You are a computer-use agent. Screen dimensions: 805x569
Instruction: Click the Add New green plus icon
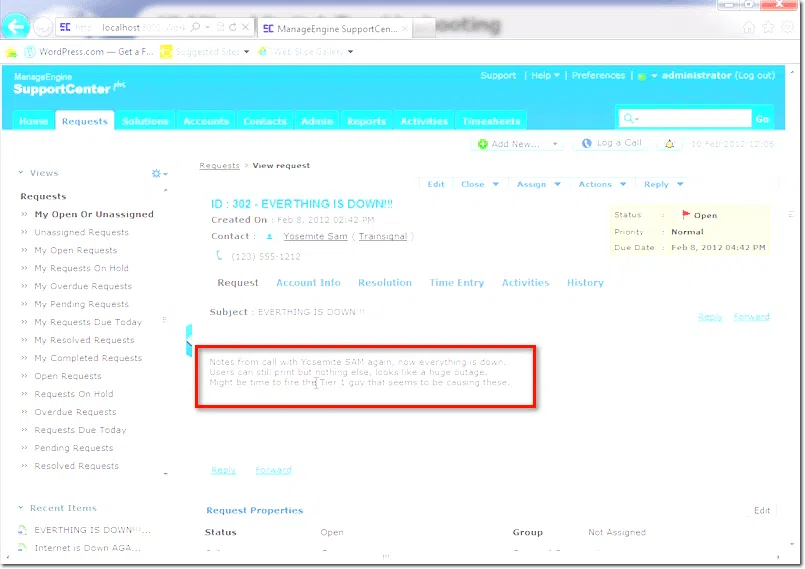point(483,144)
